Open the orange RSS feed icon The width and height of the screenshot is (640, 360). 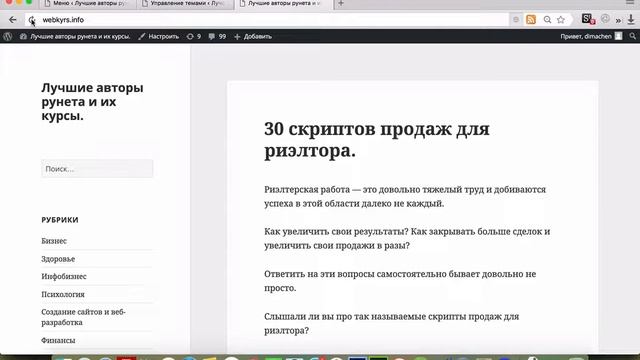click(531, 19)
